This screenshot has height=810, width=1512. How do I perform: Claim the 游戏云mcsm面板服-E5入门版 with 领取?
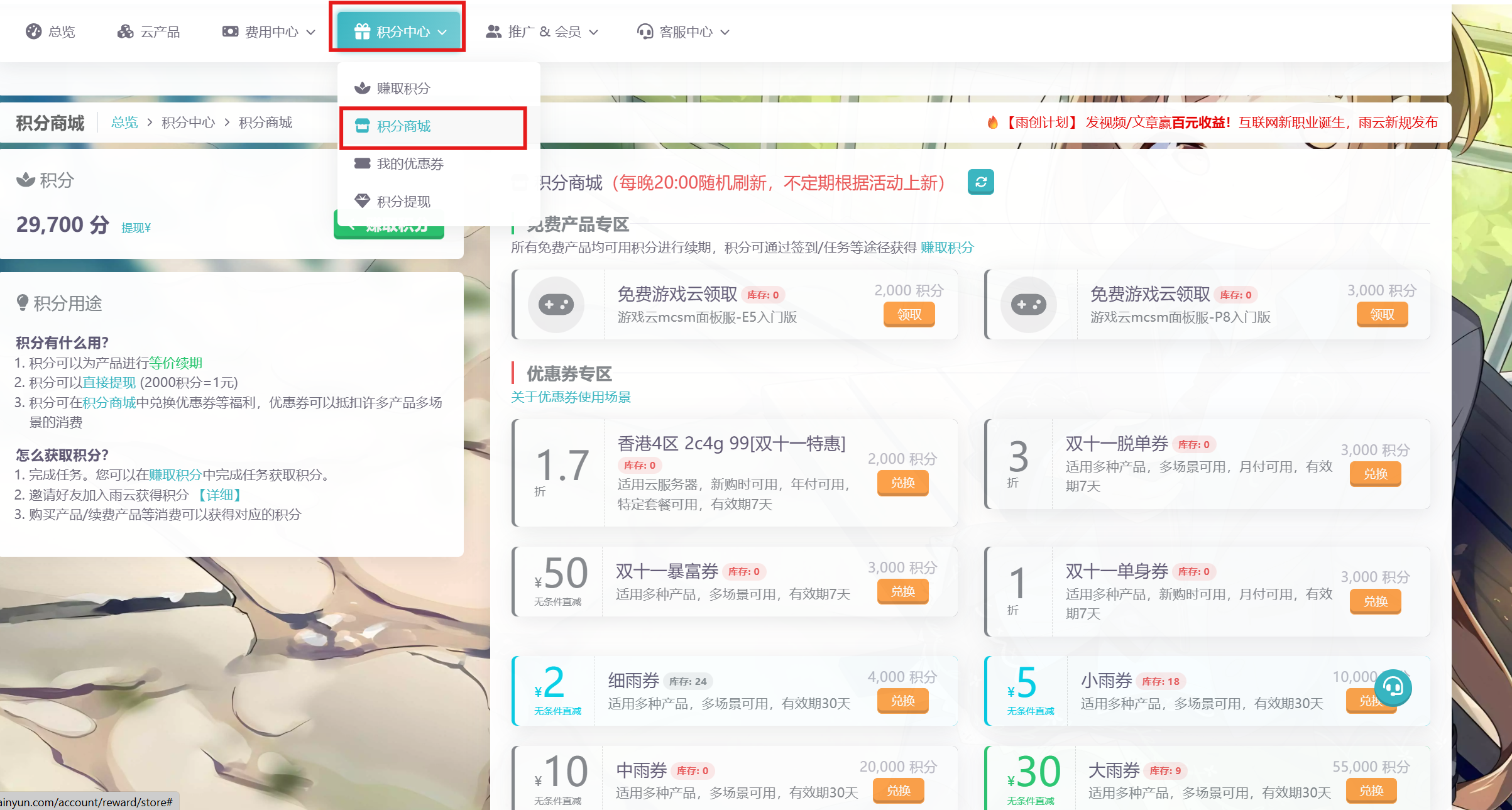(x=909, y=314)
